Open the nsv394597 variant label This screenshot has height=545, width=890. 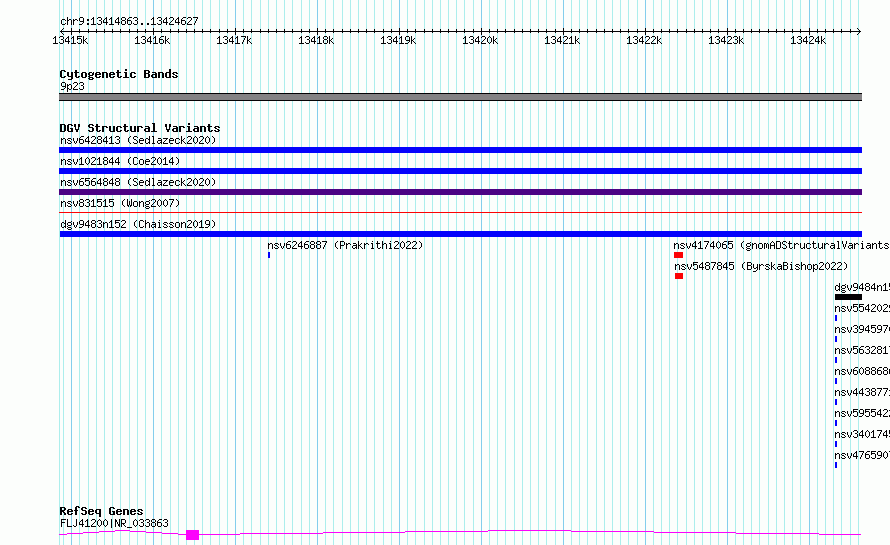(x=862, y=329)
